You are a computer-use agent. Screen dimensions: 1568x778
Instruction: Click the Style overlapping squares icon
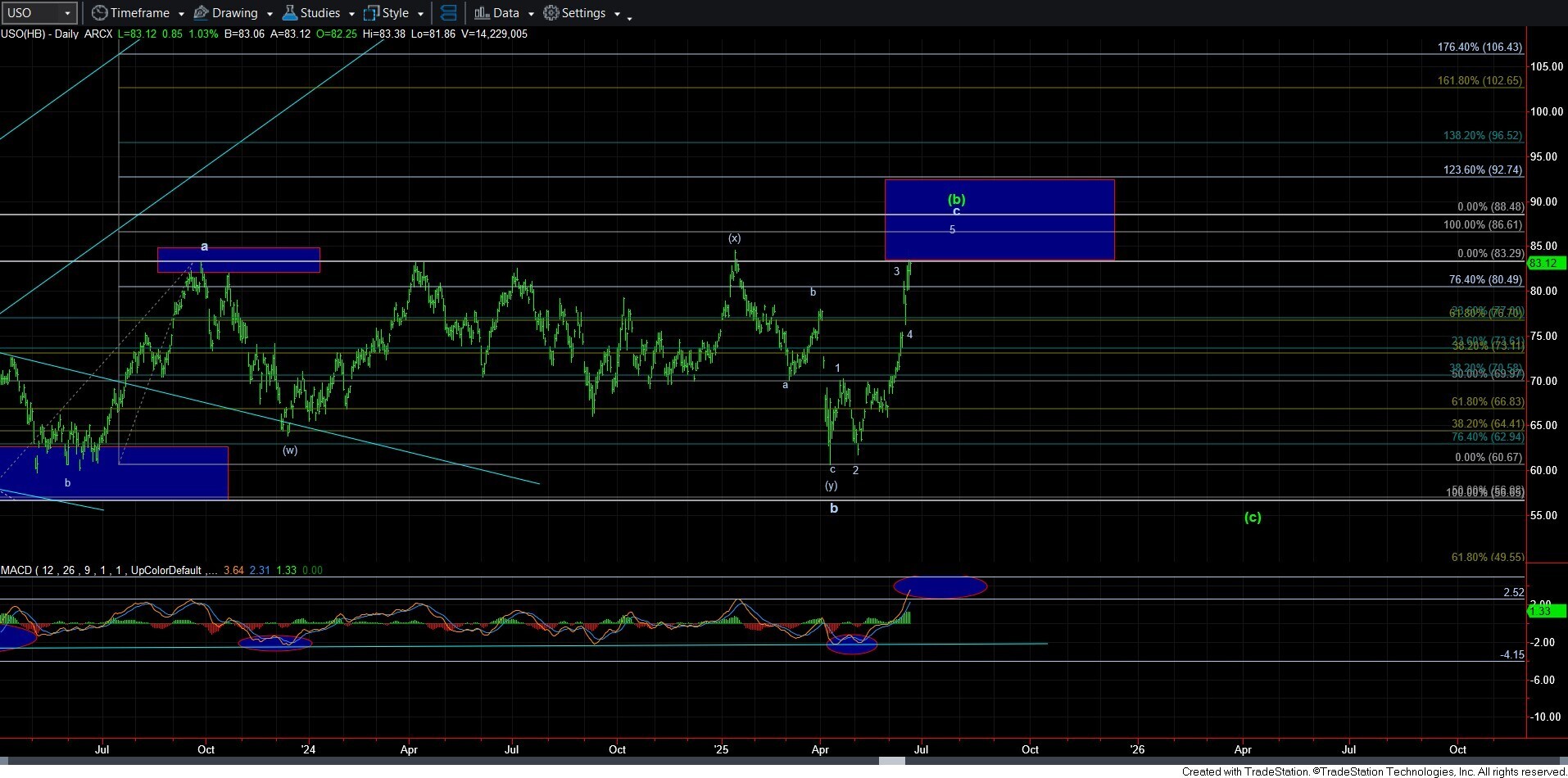(x=371, y=13)
